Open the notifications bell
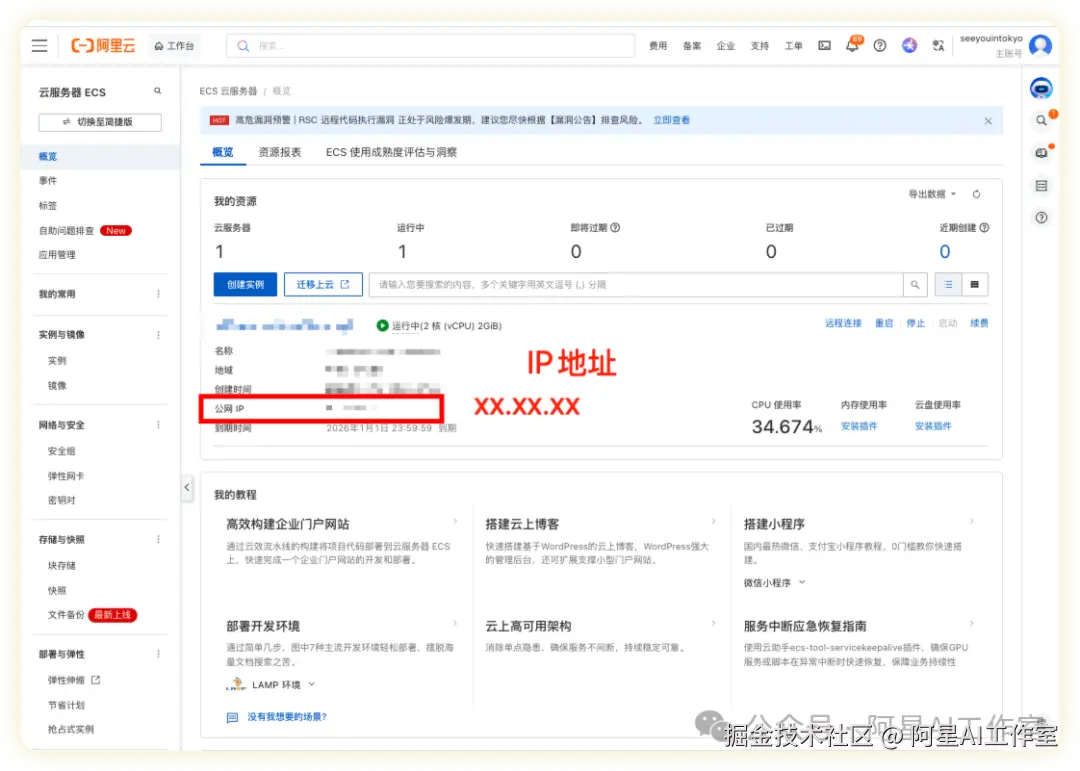 pyautogui.click(x=853, y=45)
